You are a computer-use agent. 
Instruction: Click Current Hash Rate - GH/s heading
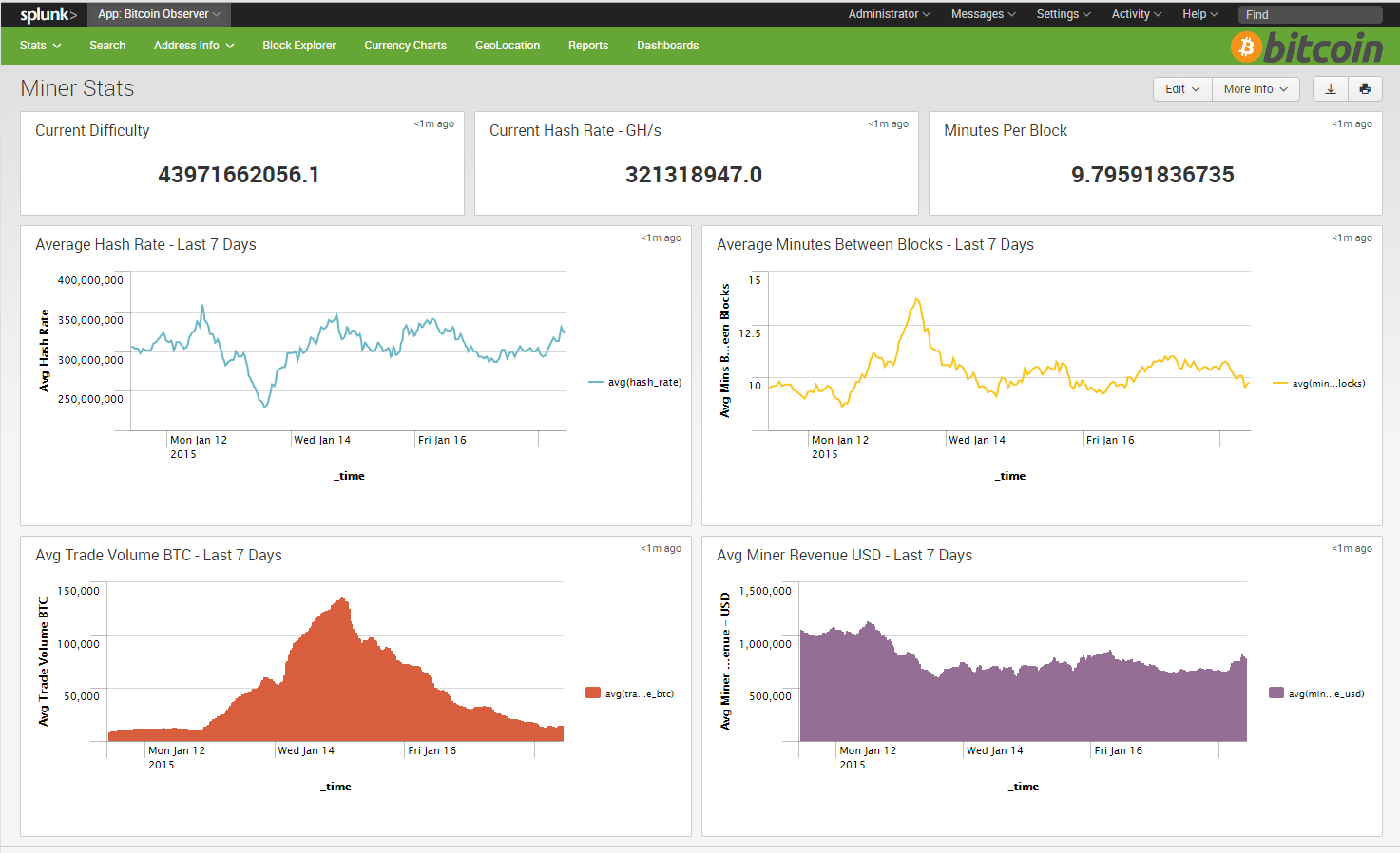click(x=575, y=131)
